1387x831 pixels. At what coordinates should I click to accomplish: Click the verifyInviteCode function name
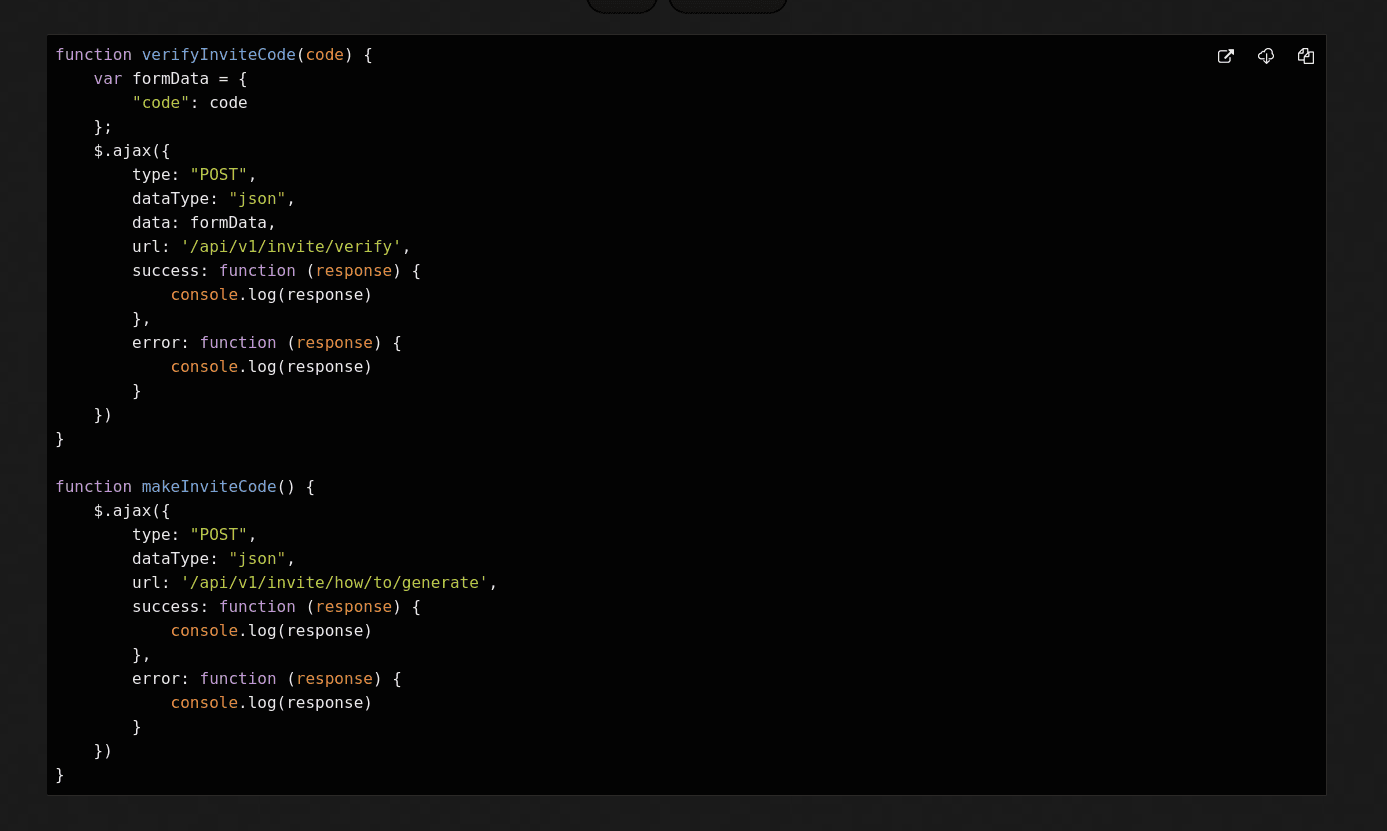tap(218, 55)
